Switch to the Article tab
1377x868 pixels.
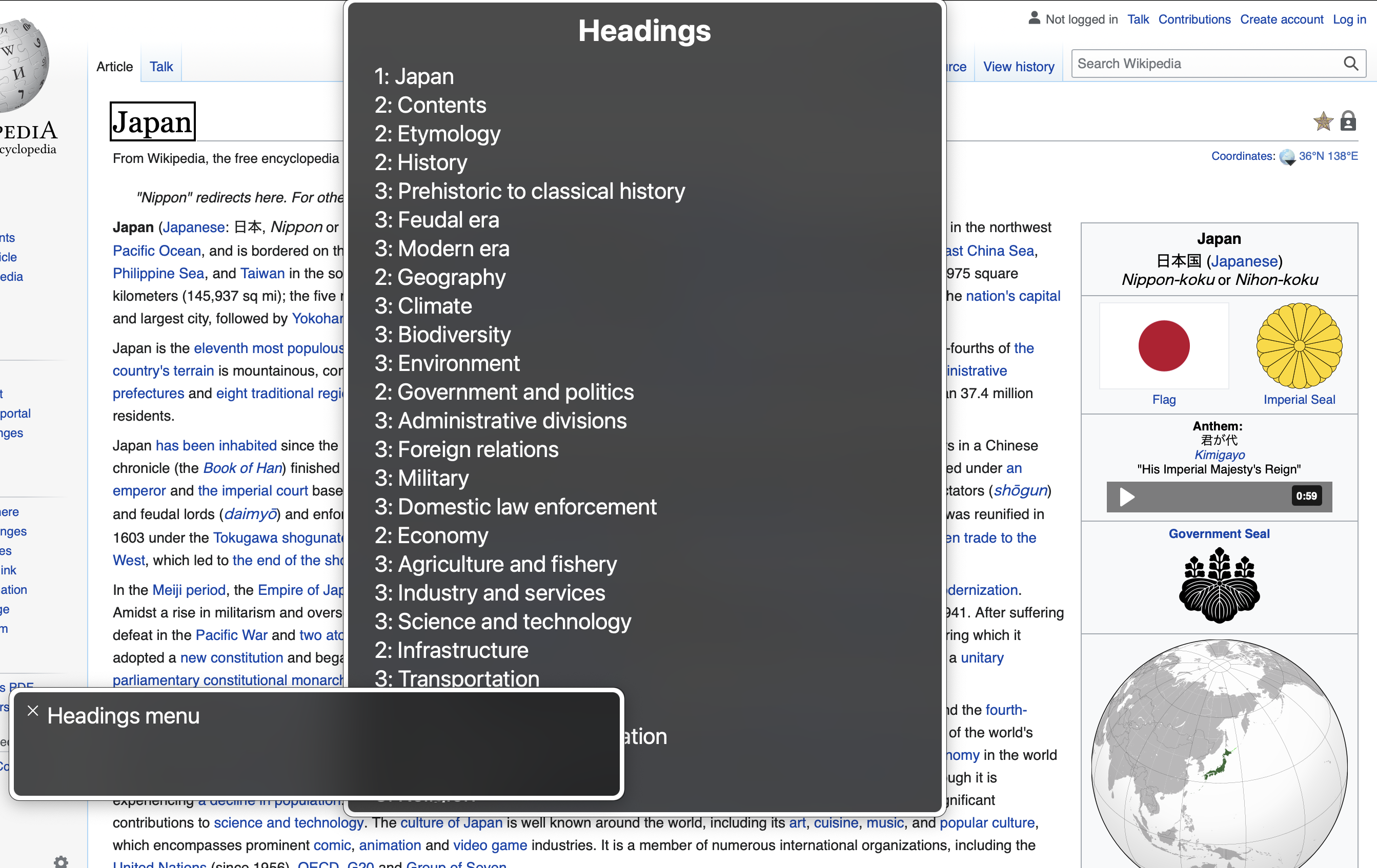tap(114, 67)
